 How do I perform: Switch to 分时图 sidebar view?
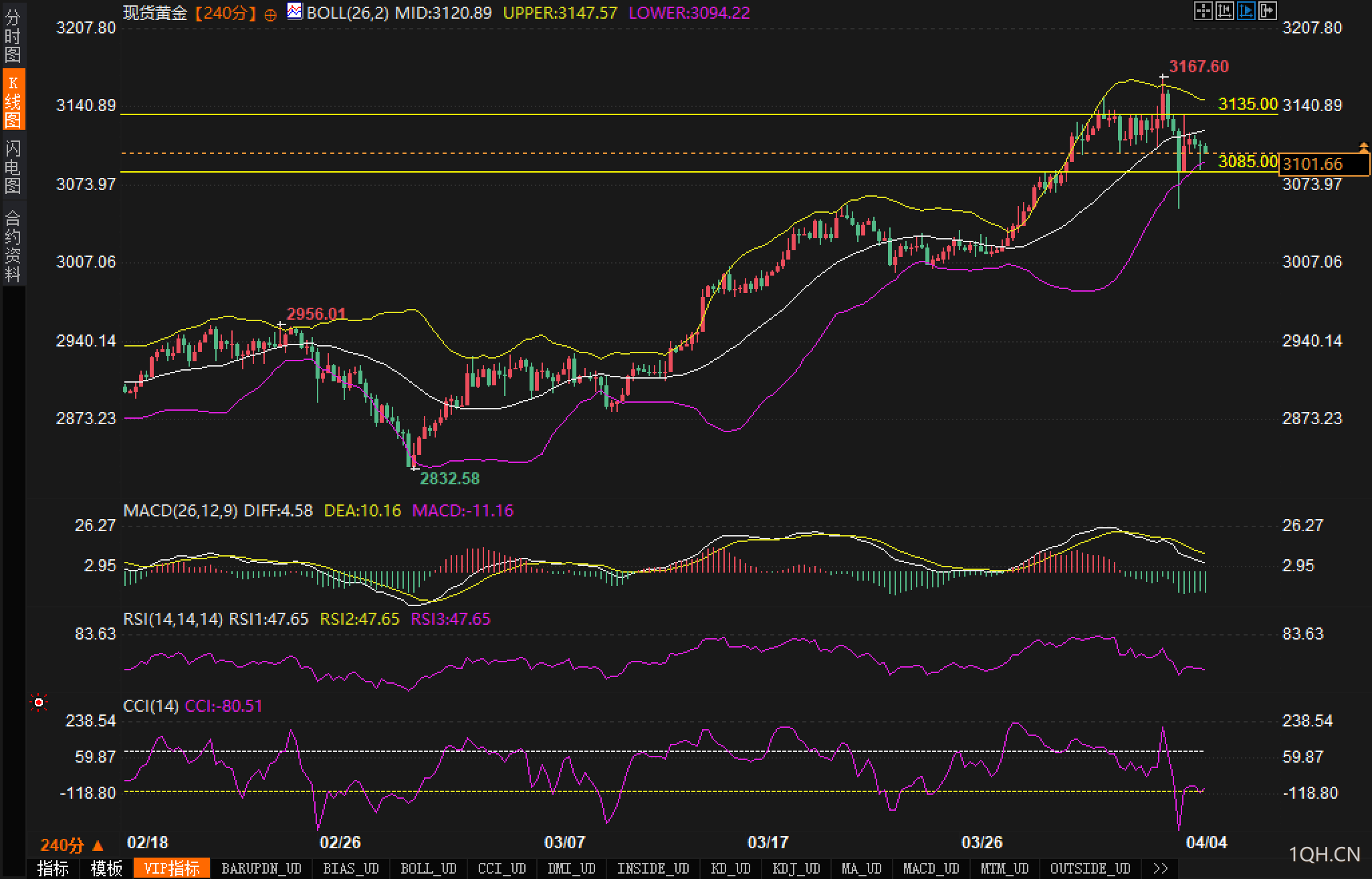tap(13, 35)
